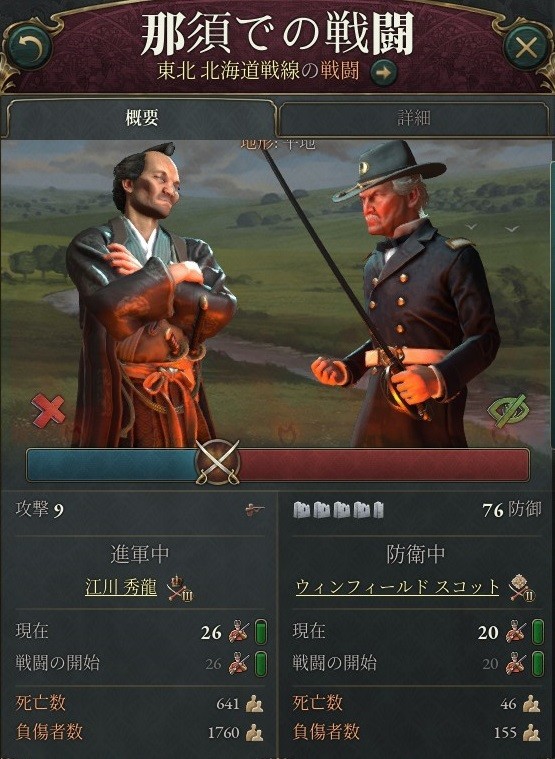This screenshot has width=555, height=759.
Task: Jump to the front via arrow button
Action: click(x=383, y=73)
